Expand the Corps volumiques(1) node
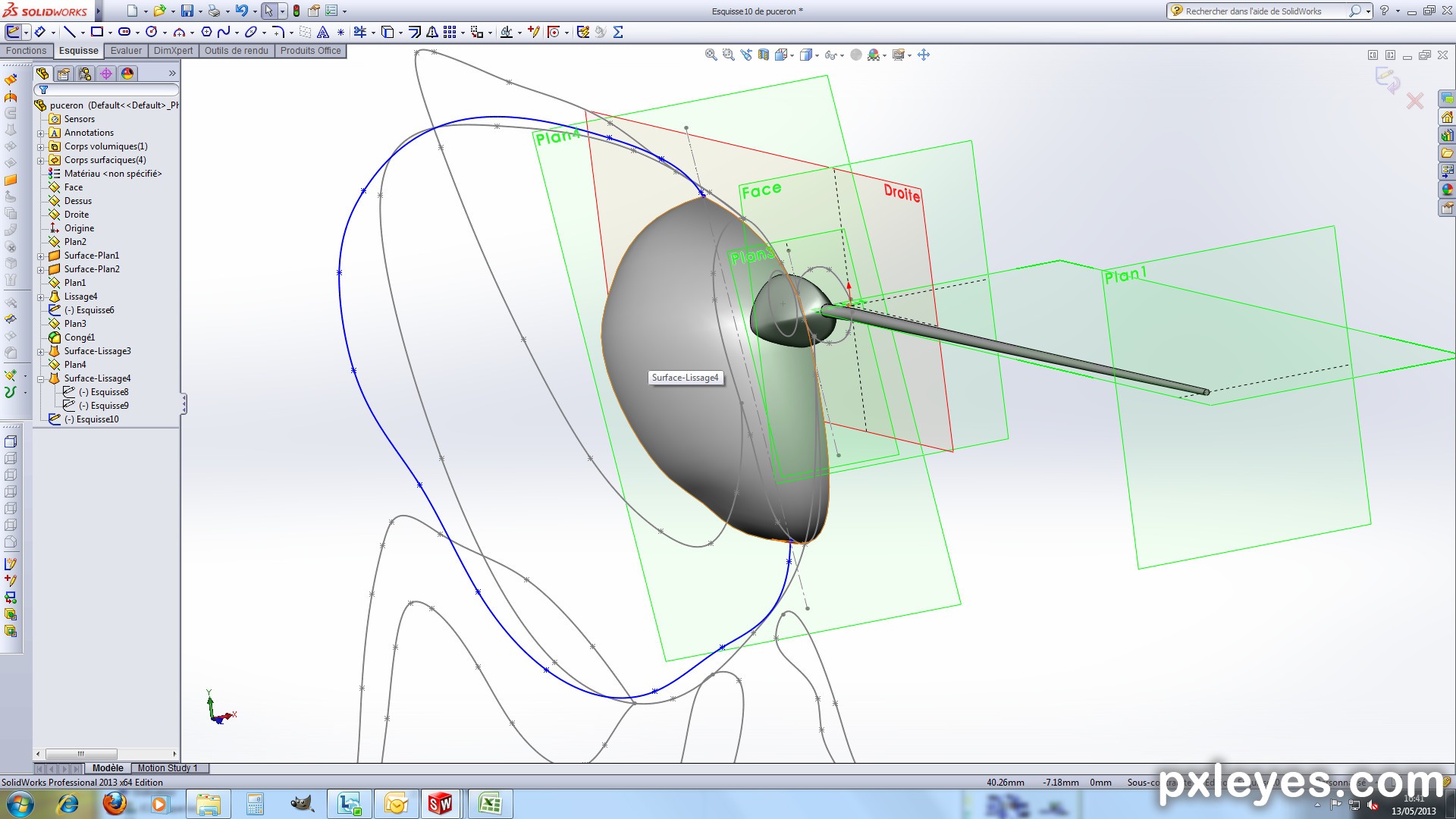Image resolution: width=1456 pixels, height=819 pixels. click(41, 146)
